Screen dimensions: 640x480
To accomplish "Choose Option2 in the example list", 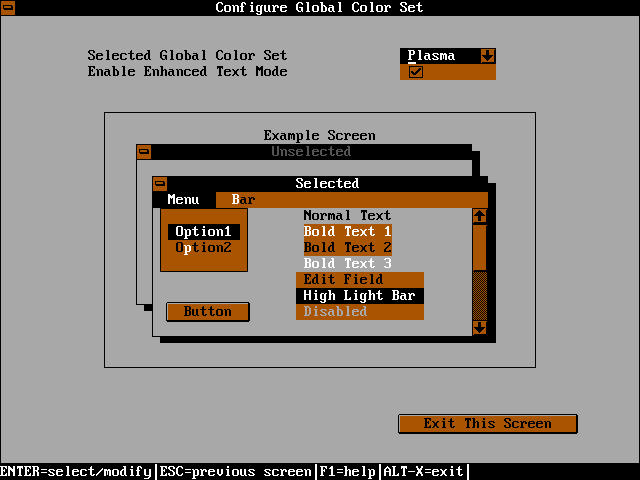I will tap(203, 248).
